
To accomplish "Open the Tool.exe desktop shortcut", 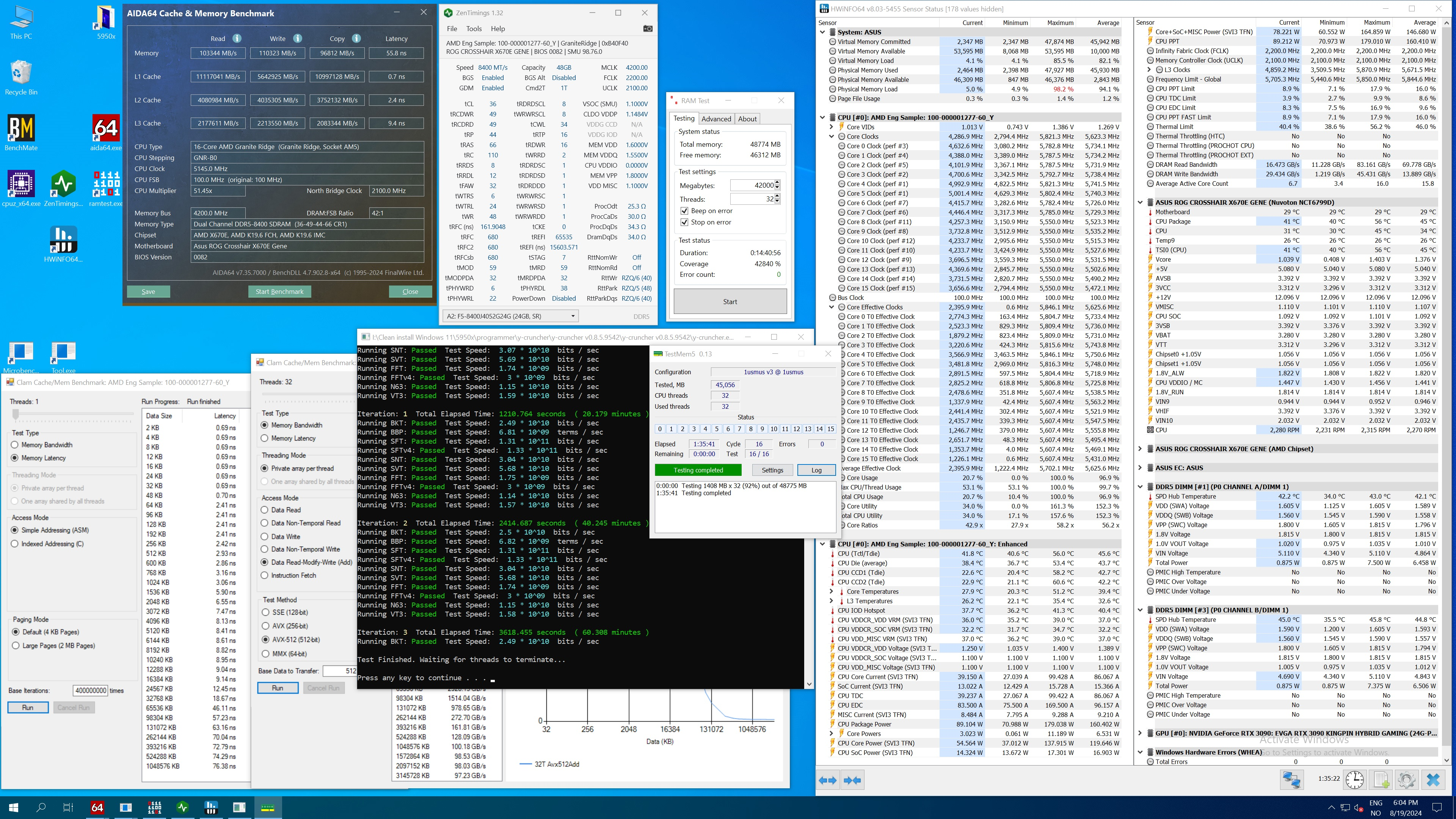I will 63,358.
